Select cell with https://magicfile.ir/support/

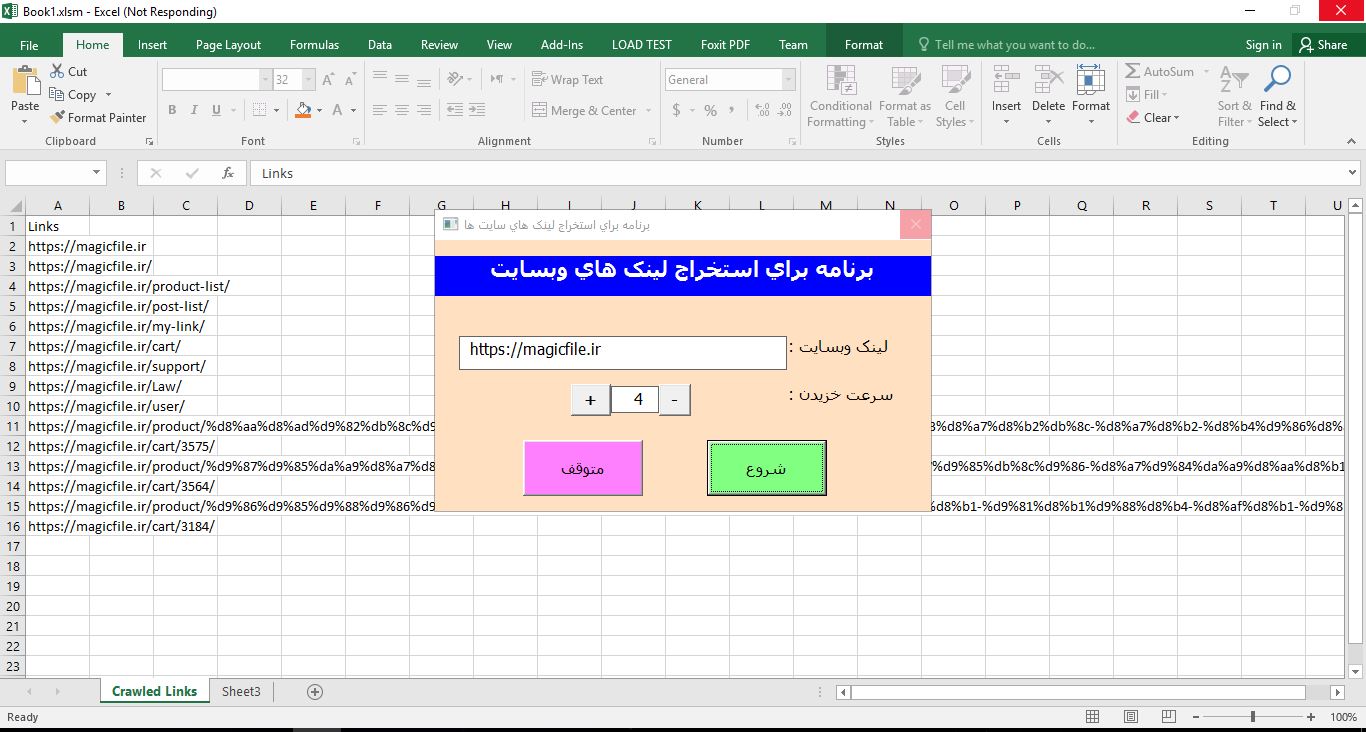(x=58, y=366)
